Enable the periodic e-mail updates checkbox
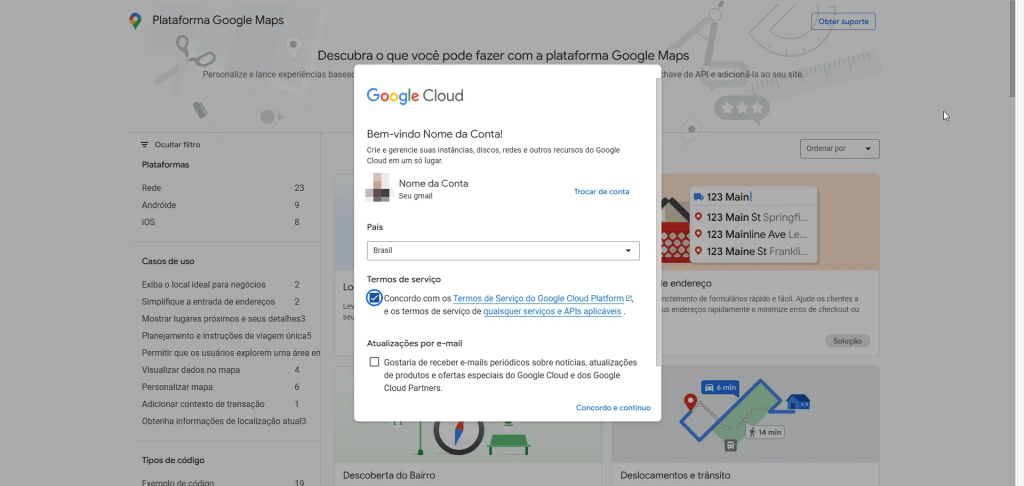 tap(374, 362)
